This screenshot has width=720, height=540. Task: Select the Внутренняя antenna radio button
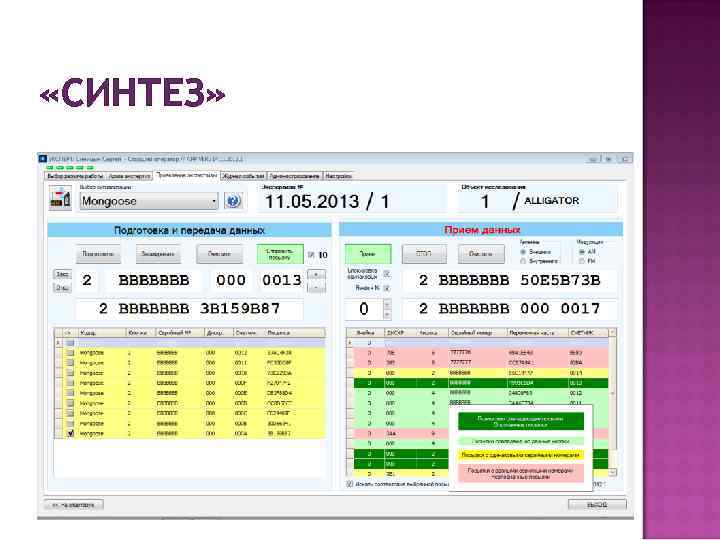coord(523,261)
